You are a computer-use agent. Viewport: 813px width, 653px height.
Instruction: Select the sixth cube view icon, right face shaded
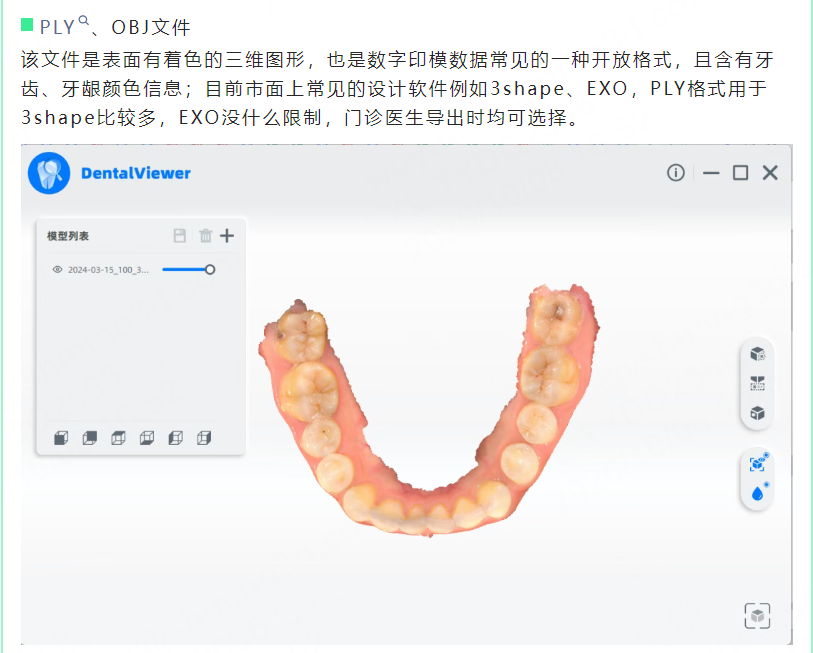tap(204, 438)
